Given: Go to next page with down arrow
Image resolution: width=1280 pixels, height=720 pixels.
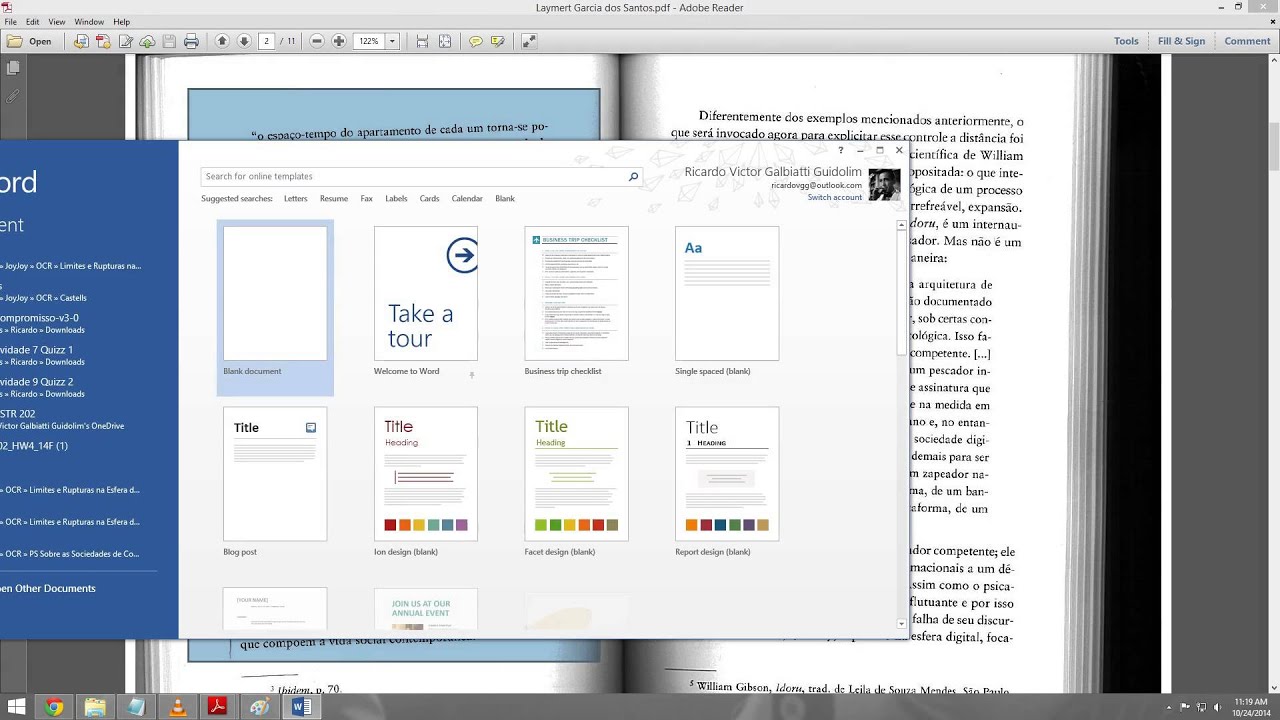Looking at the screenshot, I should coord(243,41).
